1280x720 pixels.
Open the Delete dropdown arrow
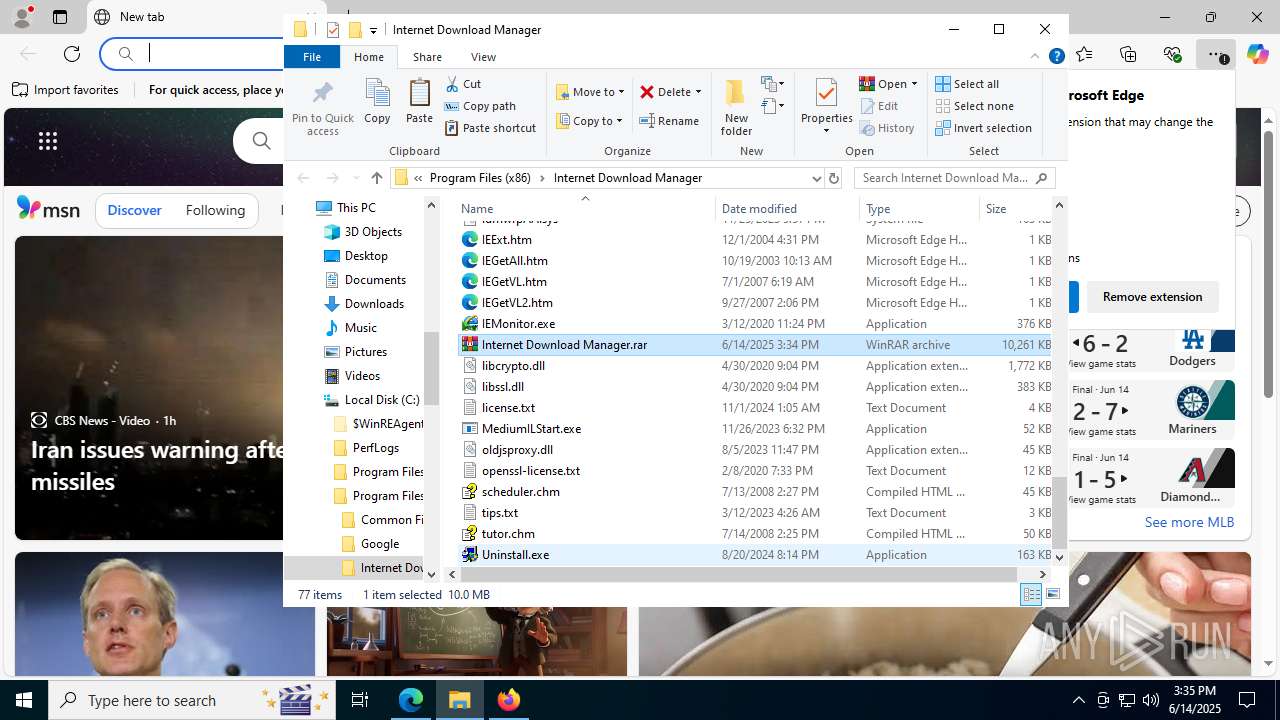(698, 92)
